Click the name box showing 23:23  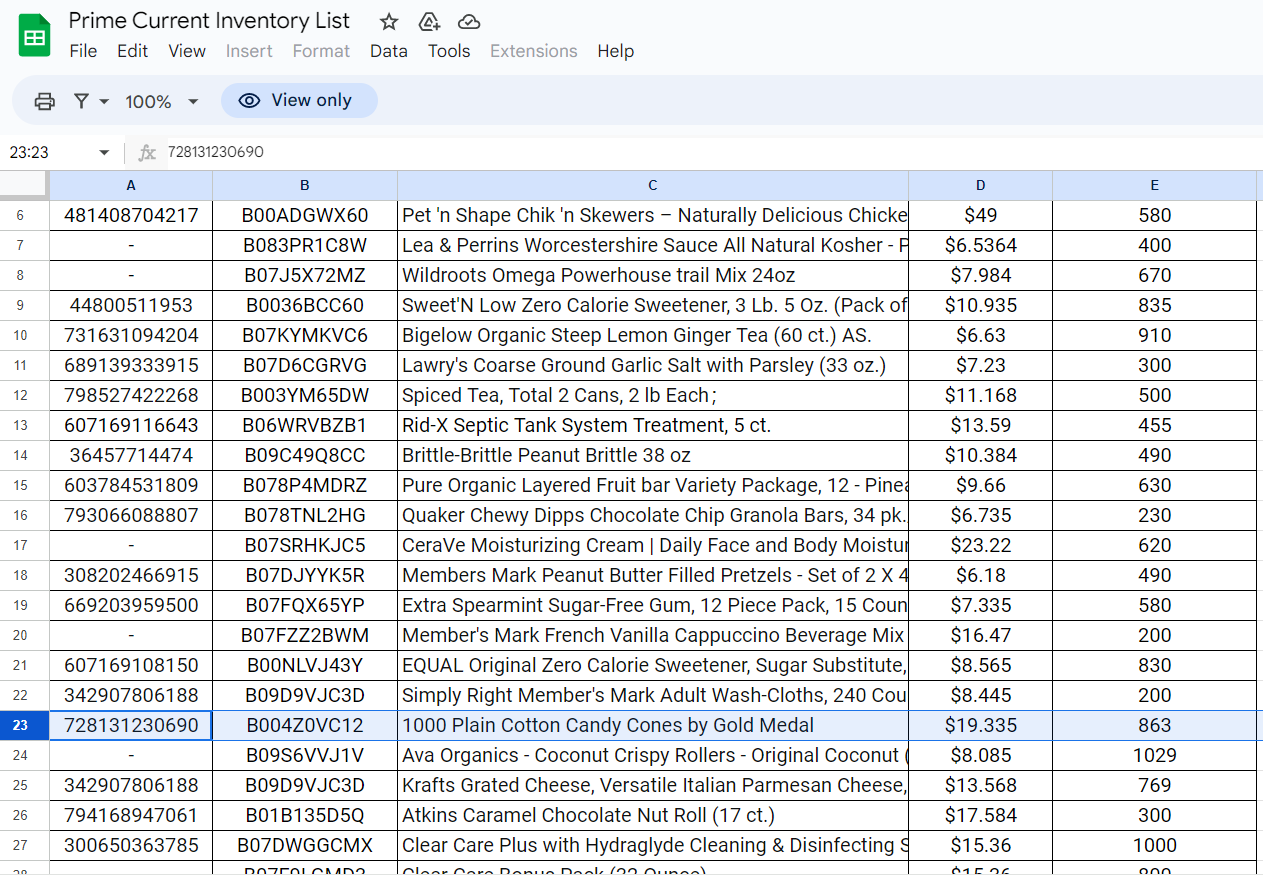click(60, 153)
